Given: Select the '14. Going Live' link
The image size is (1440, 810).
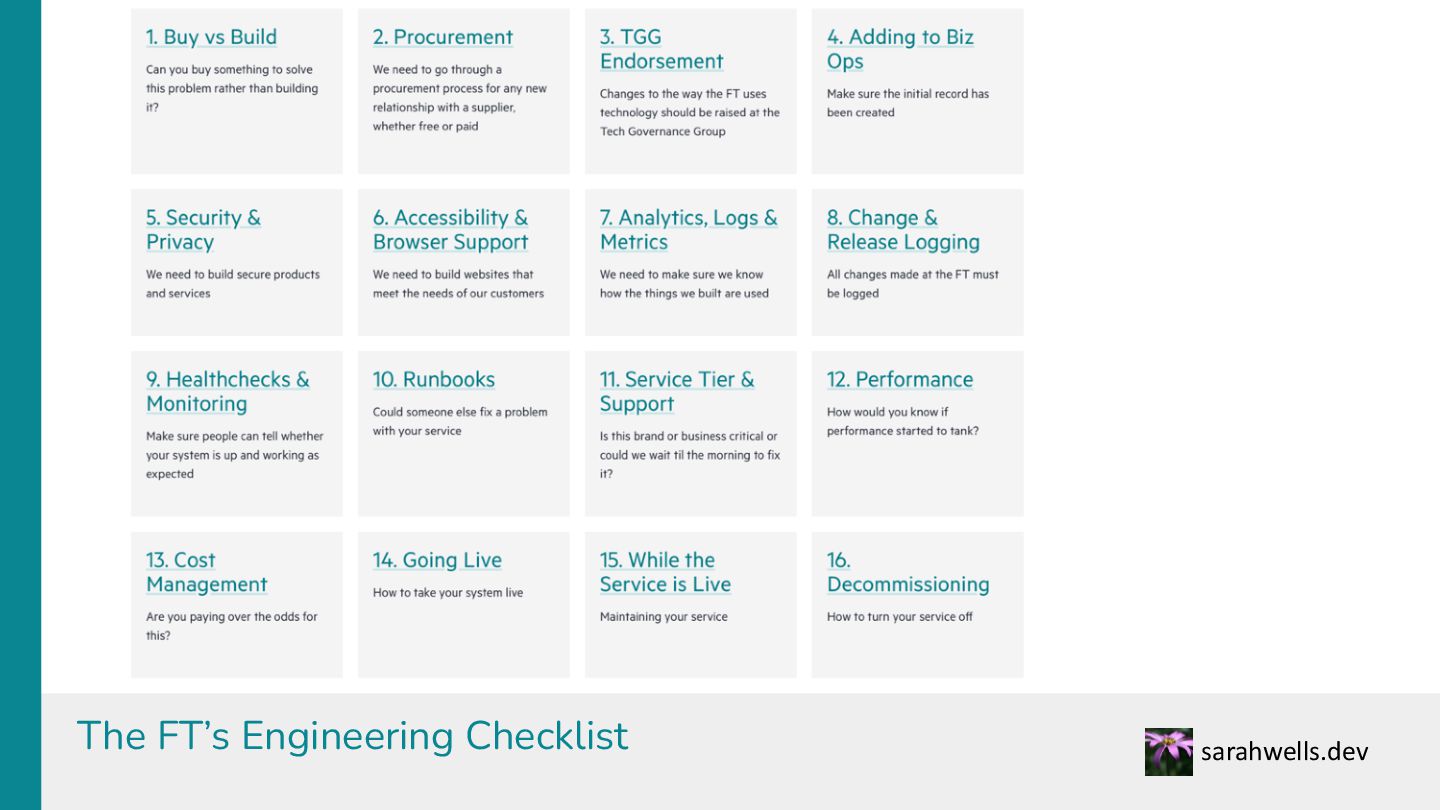Looking at the screenshot, I should pos(437,560).
